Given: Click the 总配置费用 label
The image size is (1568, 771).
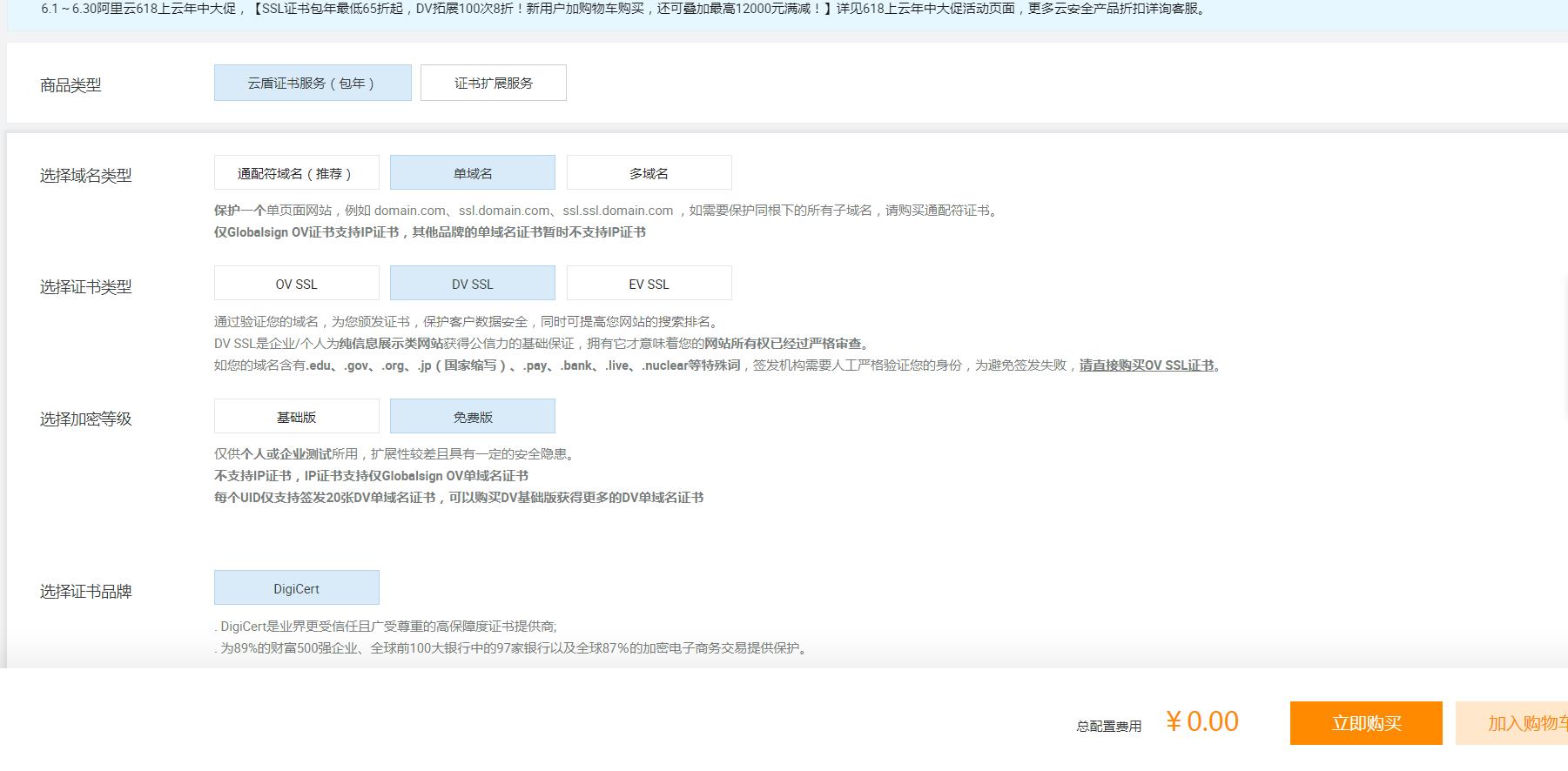Looking at the screenshot, I should click(x=1108, y=726).
